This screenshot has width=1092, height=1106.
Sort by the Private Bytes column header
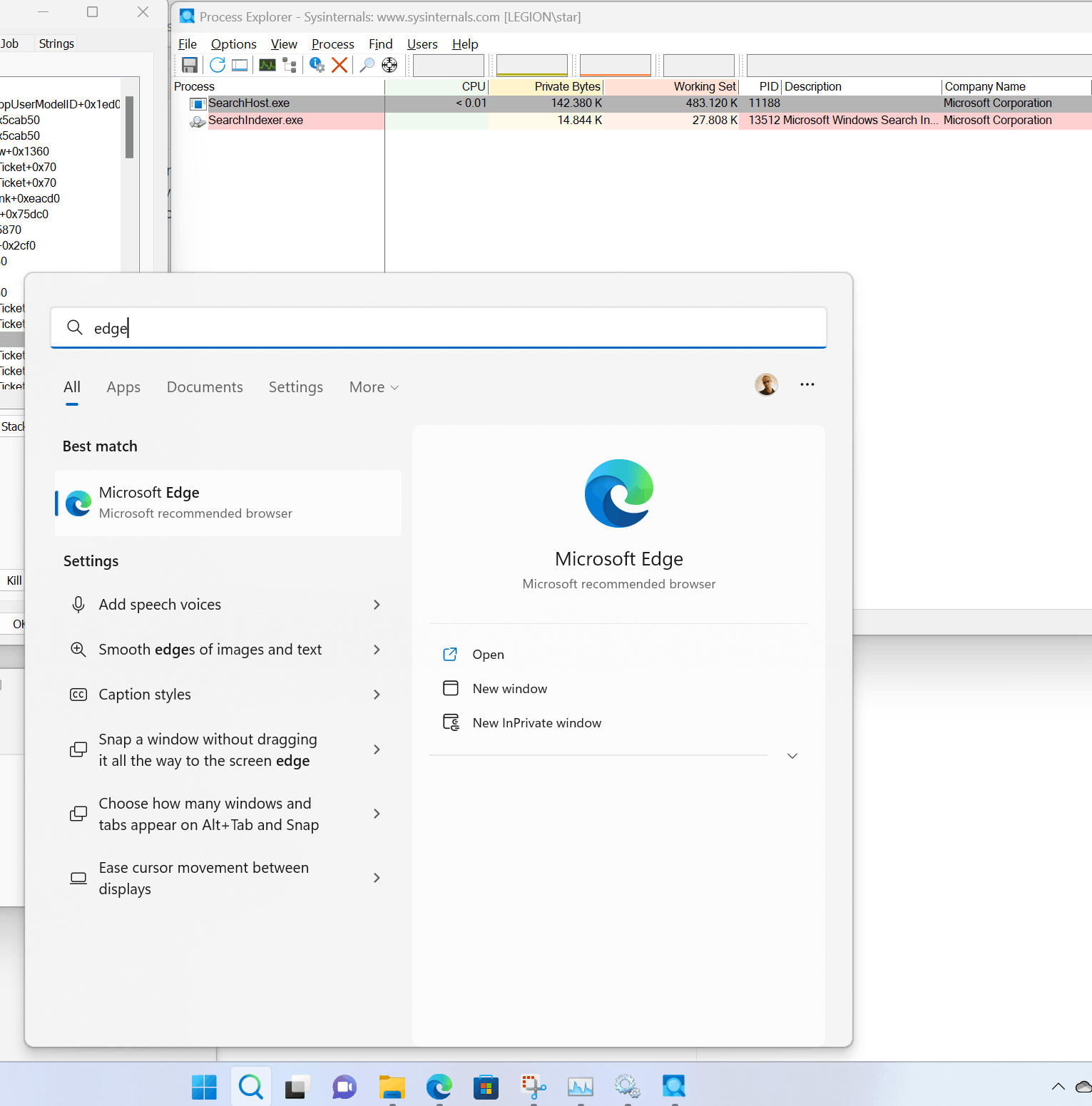pyautogui.click(x=546, y=86)
